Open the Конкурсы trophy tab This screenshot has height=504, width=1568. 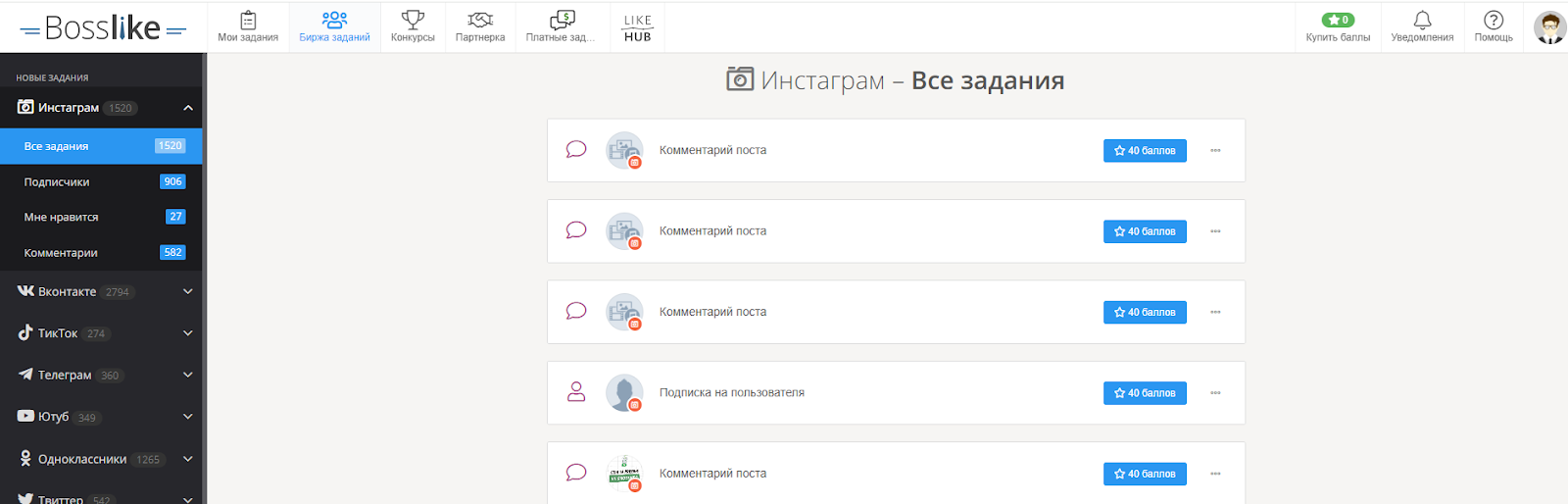click(413, 27)
